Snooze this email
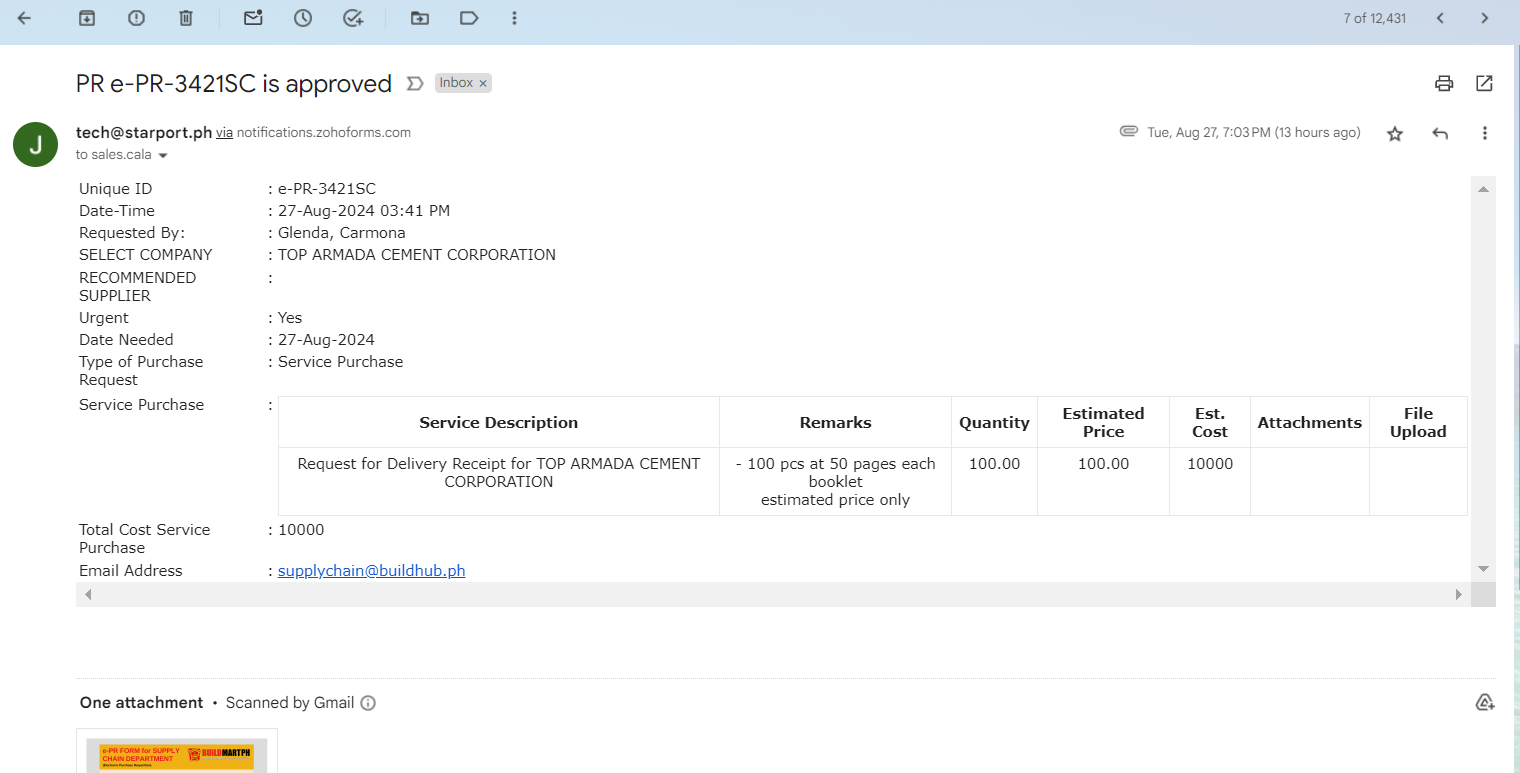Screen dimensions: 1520x773 [x=303, y=18]
